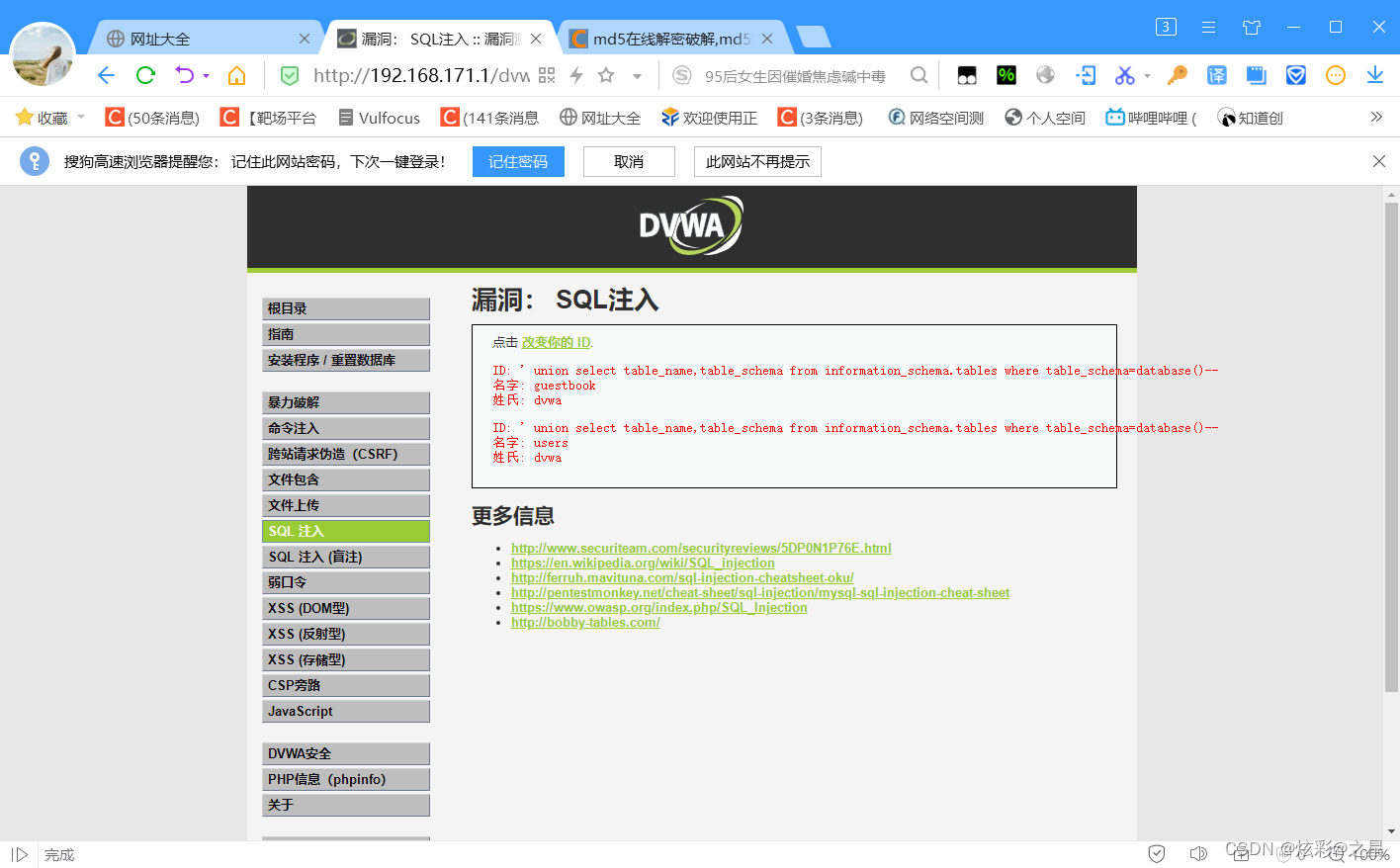Open downloads via the download arrow icon
This screenshot has height=868, width=1400.
pos(1374,75)
